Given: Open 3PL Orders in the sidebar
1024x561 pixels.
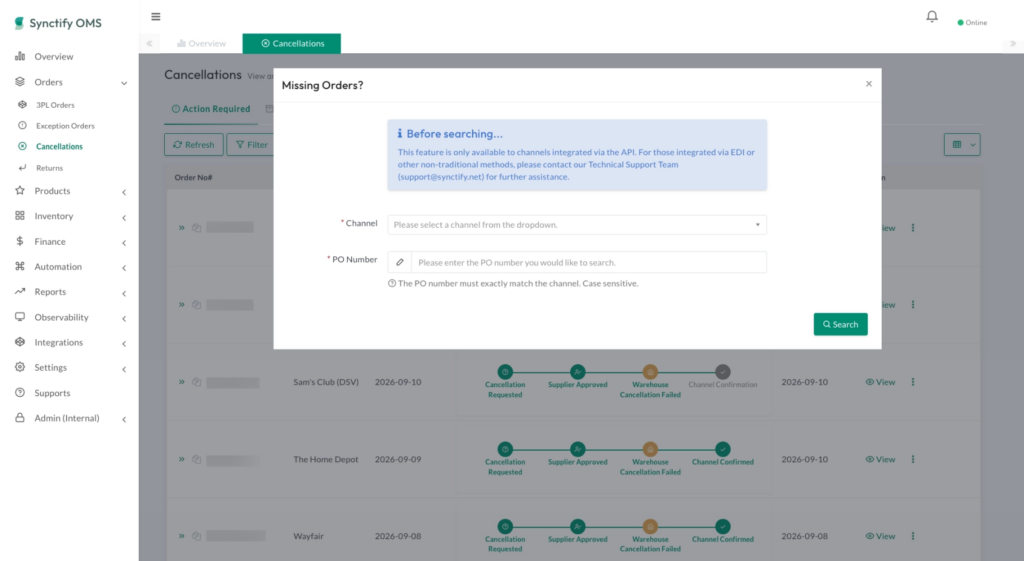Looking at the screenshot, I should [55, 104].
